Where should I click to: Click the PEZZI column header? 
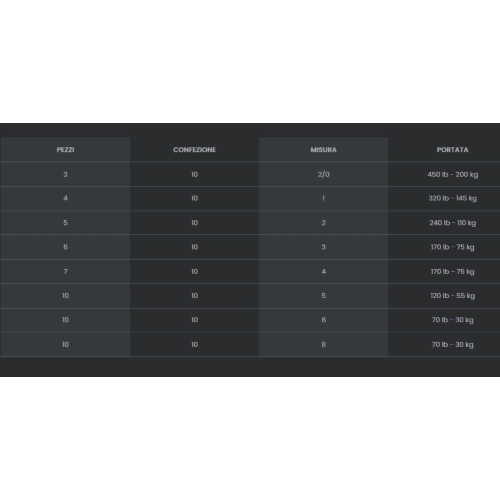pyautogui.click(x=65, y=150)
